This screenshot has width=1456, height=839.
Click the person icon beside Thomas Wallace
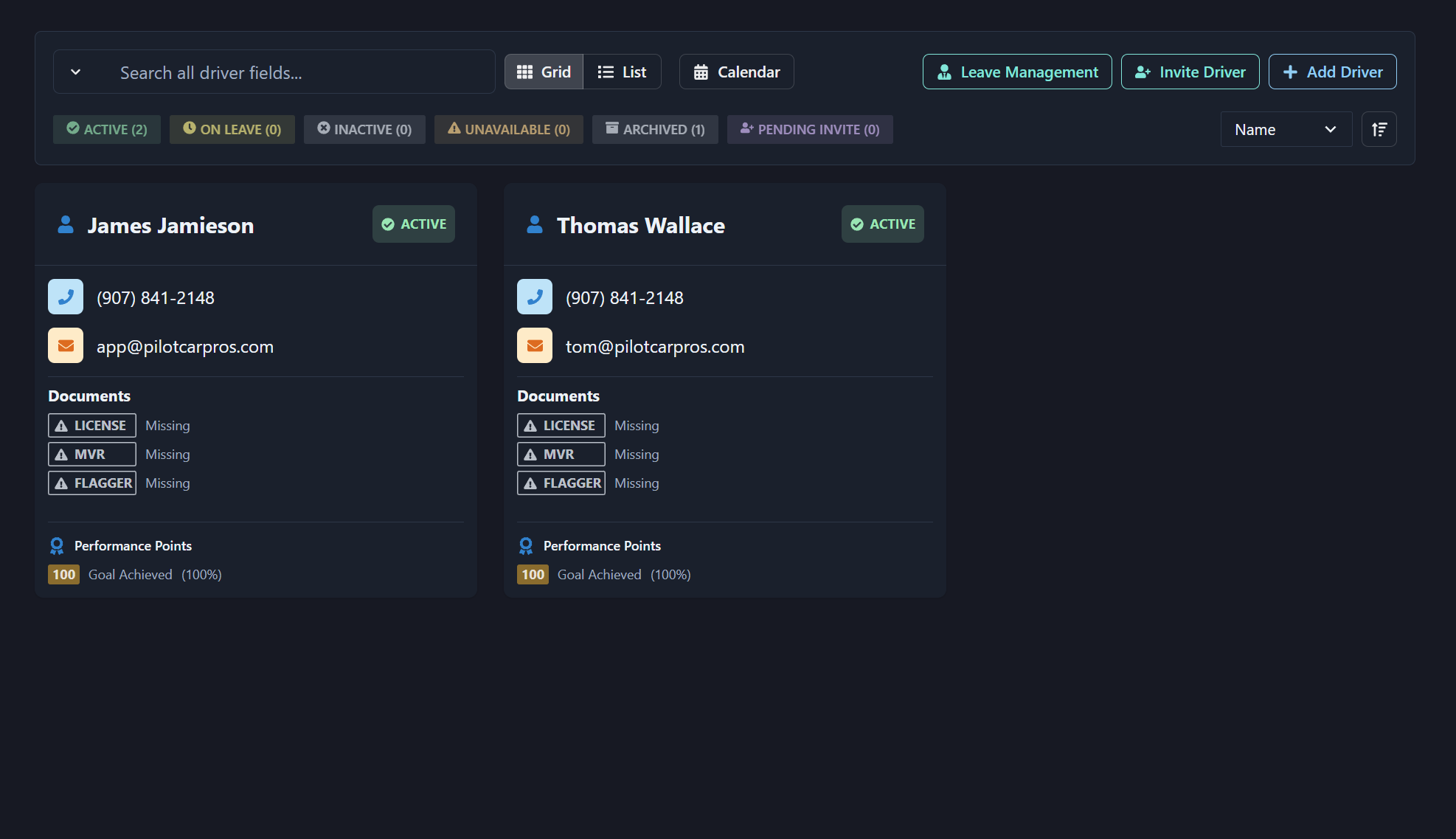click(x=535, y=225)
